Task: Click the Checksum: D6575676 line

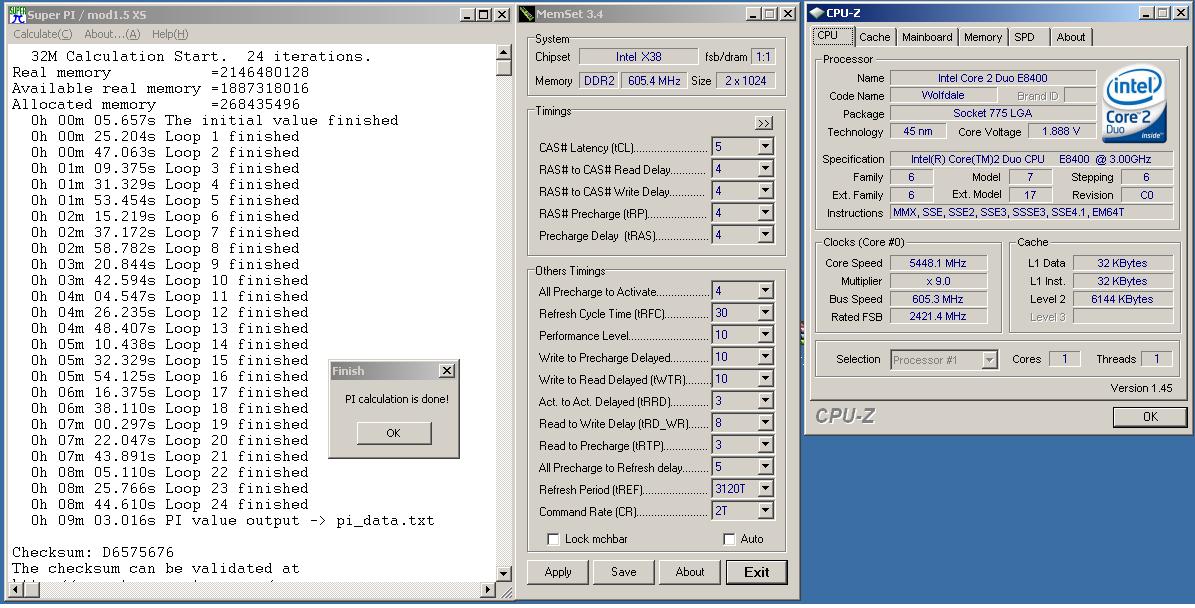Action: [93, 552]
